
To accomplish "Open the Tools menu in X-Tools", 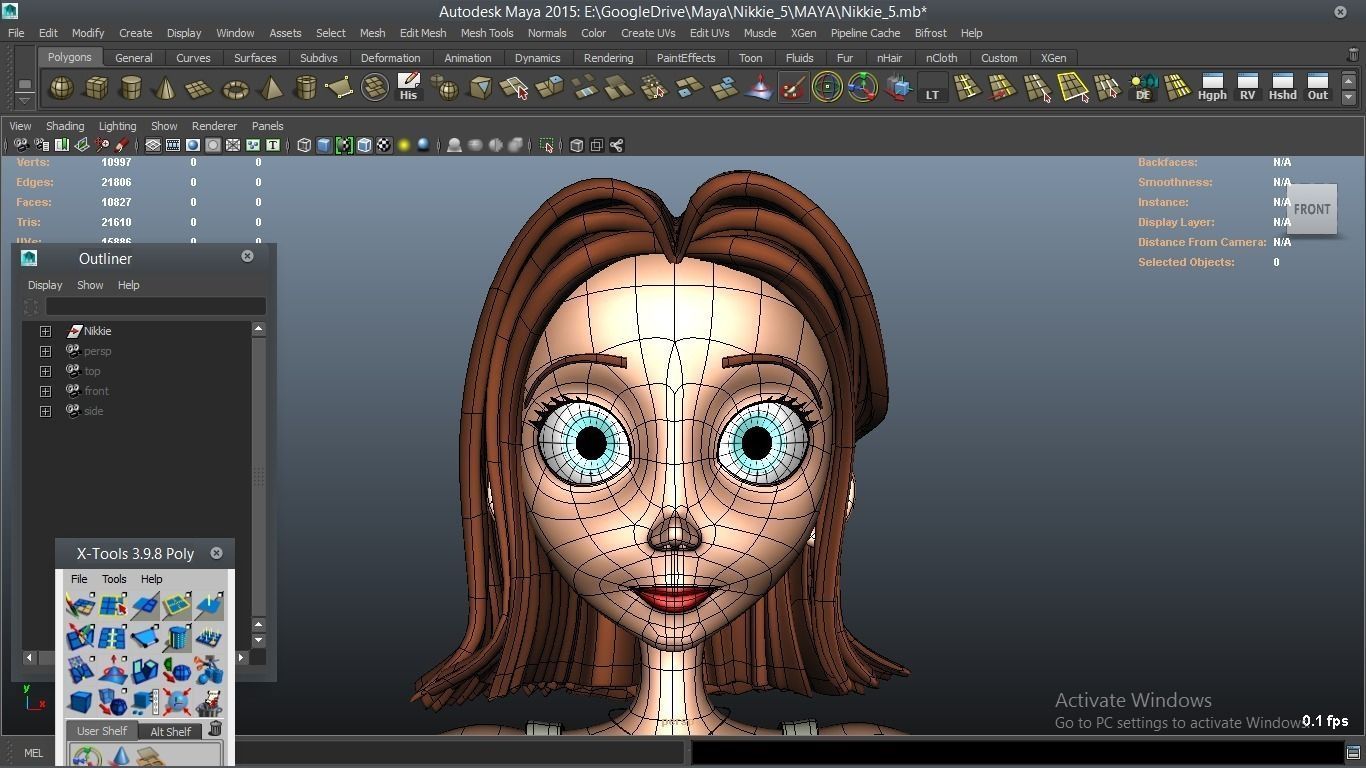I will 114,579.
